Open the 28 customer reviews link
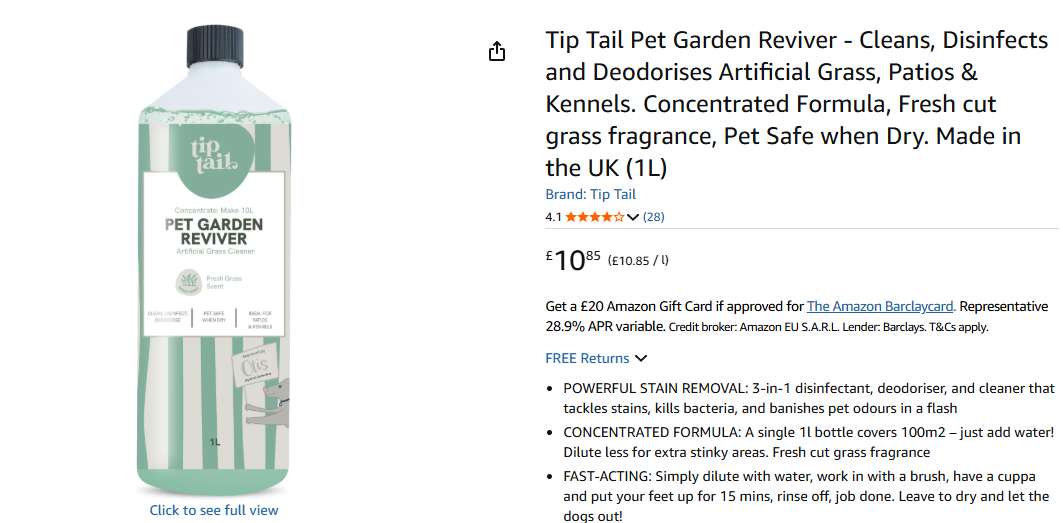The height and width of the screenshot is (523, 1063). click(x=654, y=217)
